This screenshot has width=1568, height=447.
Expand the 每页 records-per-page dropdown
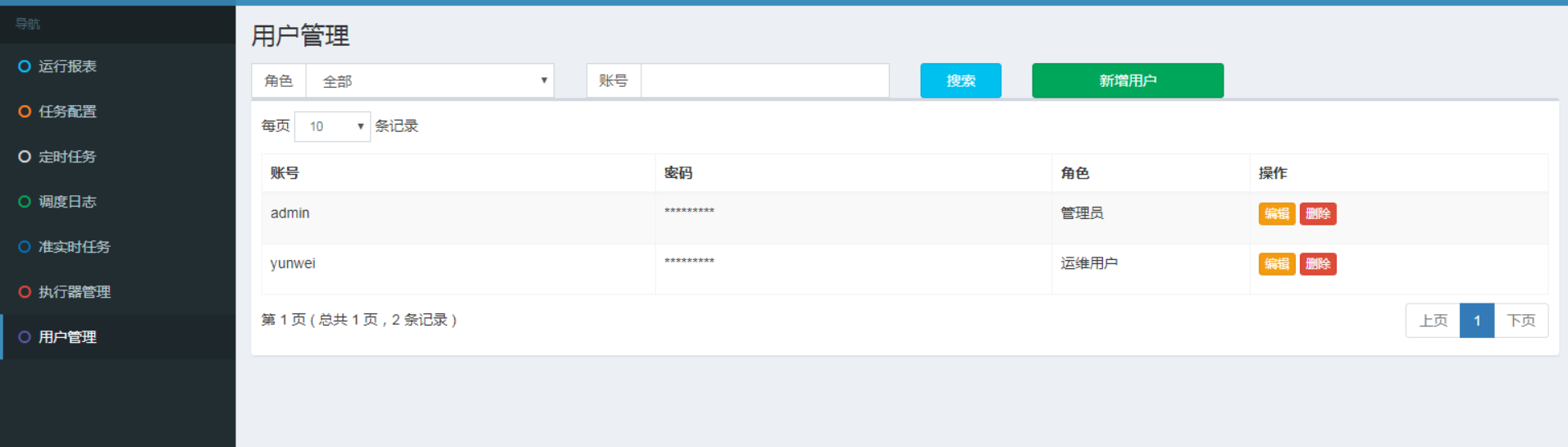click(332, 126)
